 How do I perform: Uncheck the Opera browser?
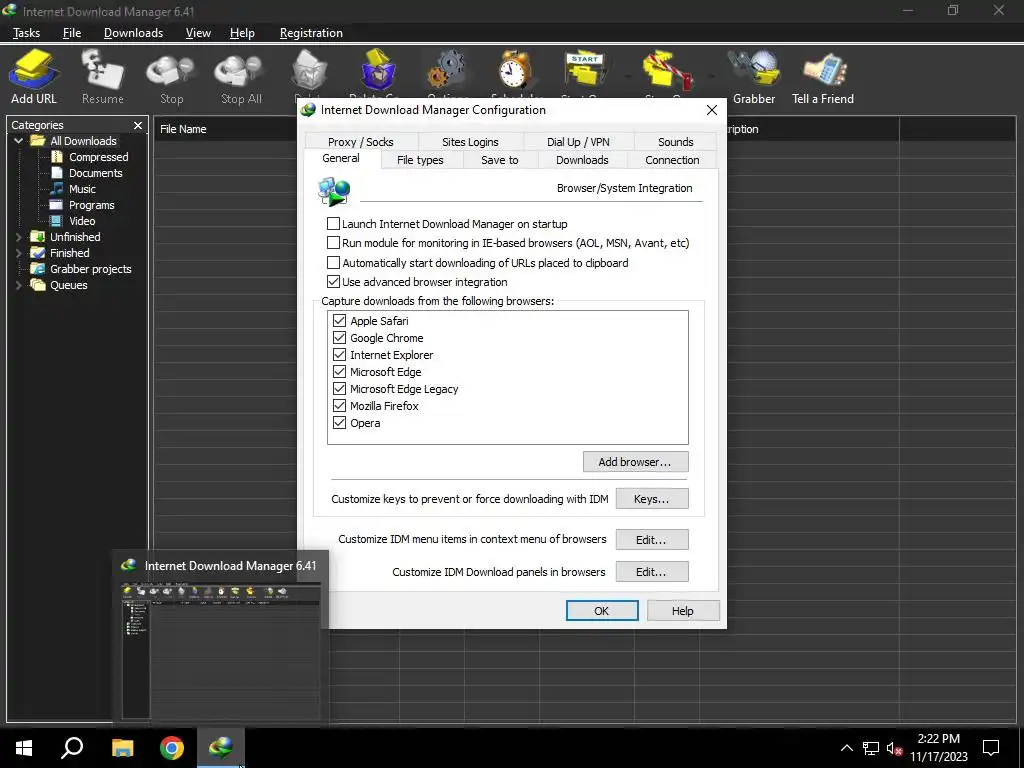tap(339, 423)
